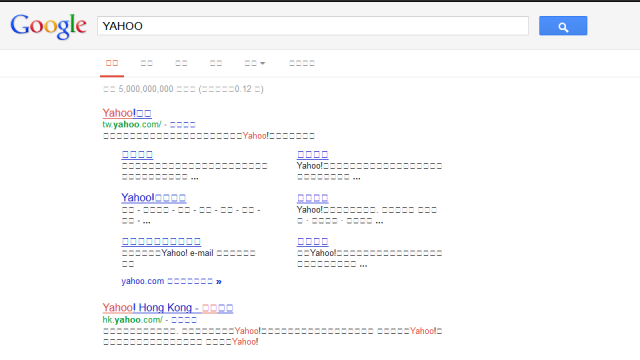Click the 5,000,000,000 results count text
The image size is (640, 360).
pos(183,89)
